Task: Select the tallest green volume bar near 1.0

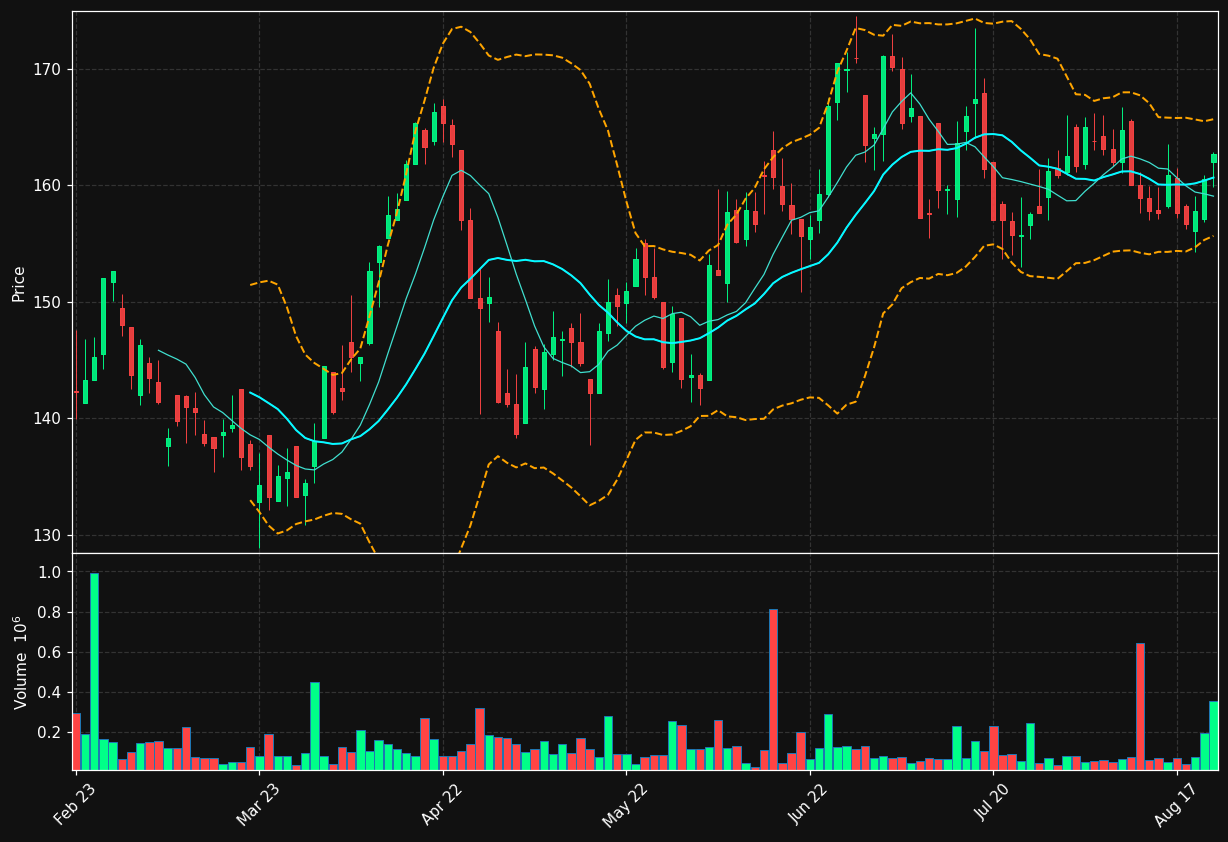Action: [x=94, y=671]
